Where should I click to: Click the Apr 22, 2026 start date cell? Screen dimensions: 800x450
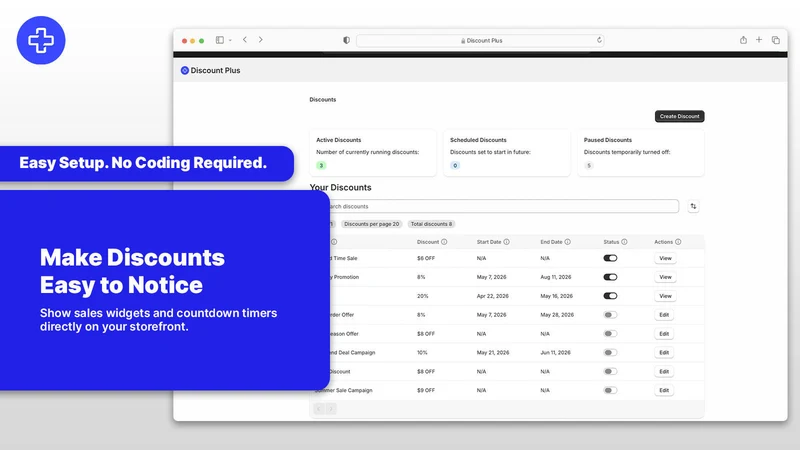click(492, 296)
